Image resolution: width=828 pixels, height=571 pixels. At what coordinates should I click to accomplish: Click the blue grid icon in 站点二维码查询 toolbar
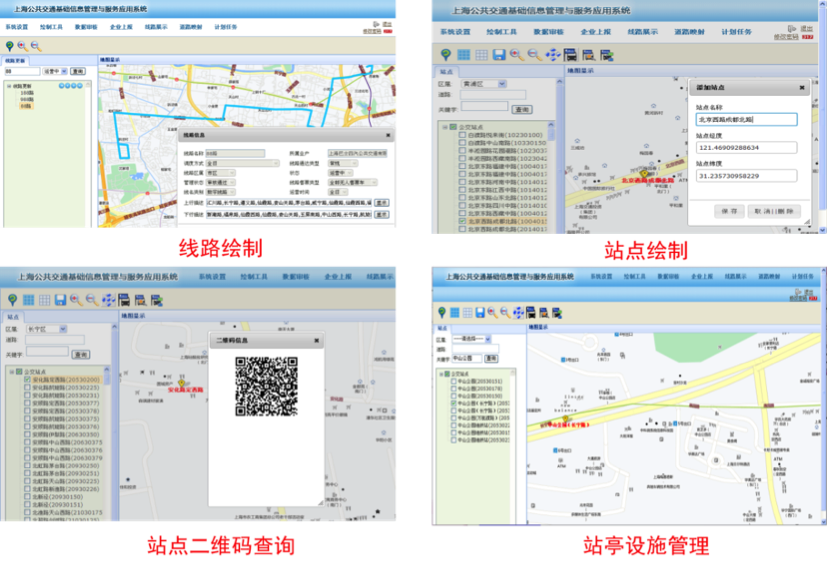click(29, 301)
